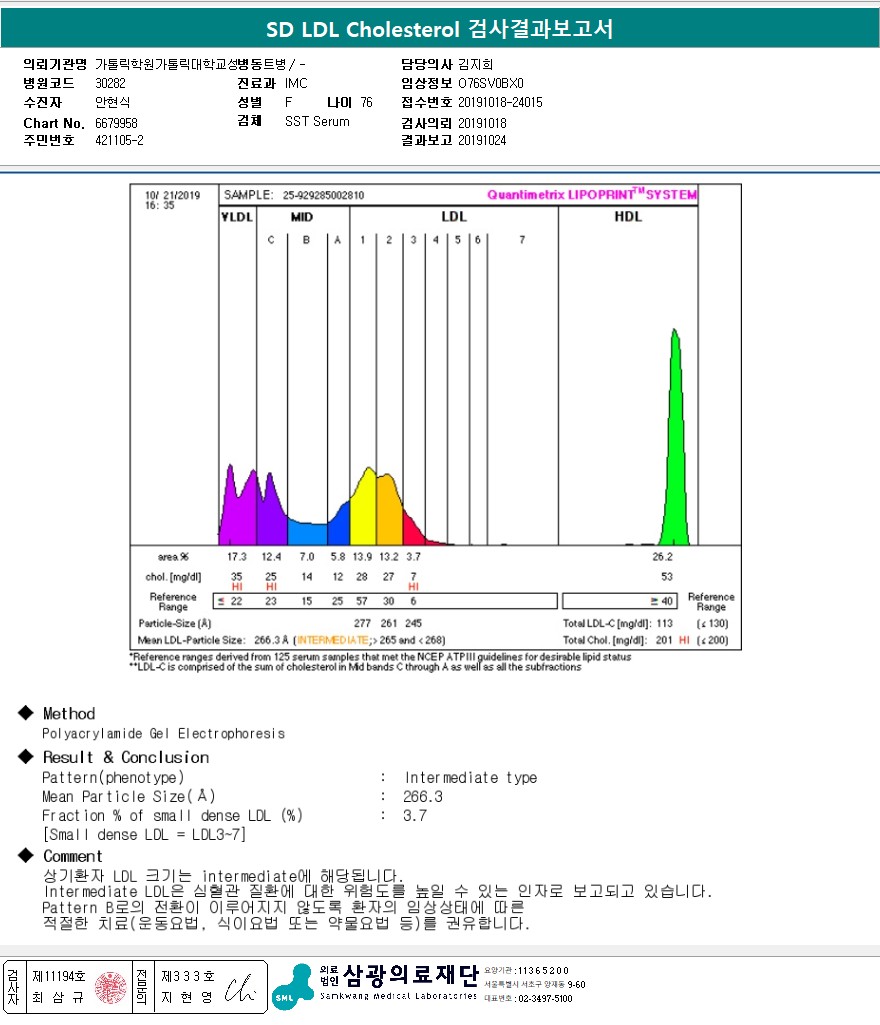Click the MID column header in chart
The height and width of the screenshot is (1025, 880).
pyautogui.click(x=302, y=216)
